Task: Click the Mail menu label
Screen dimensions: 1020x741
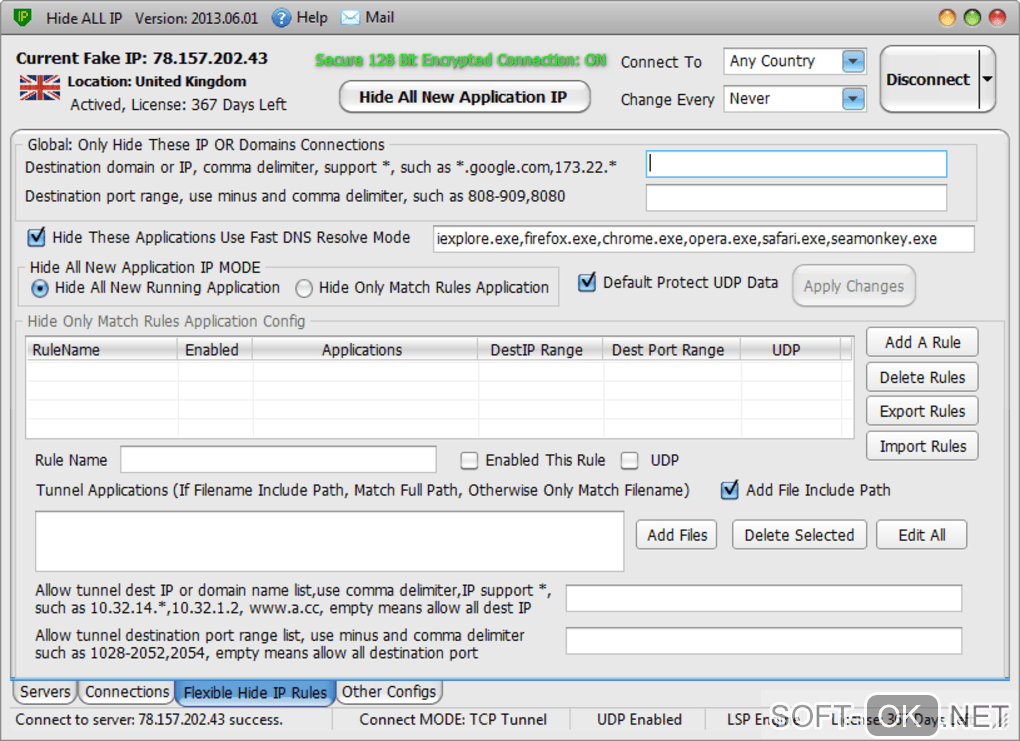Action: tap(380, 18)
